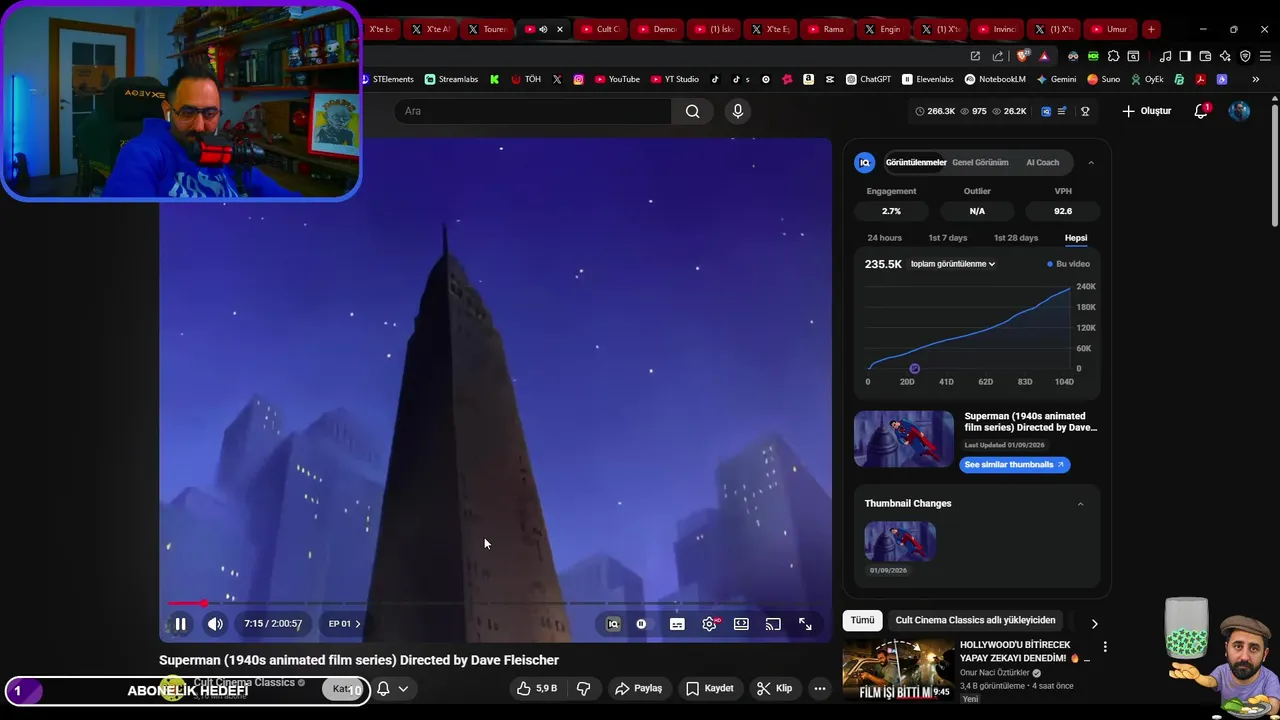The width and height of the screenshot is (1280, 720).
Task: Open the YT Studio bookmark
Action: pyautogui.click(x=675, y=79)
